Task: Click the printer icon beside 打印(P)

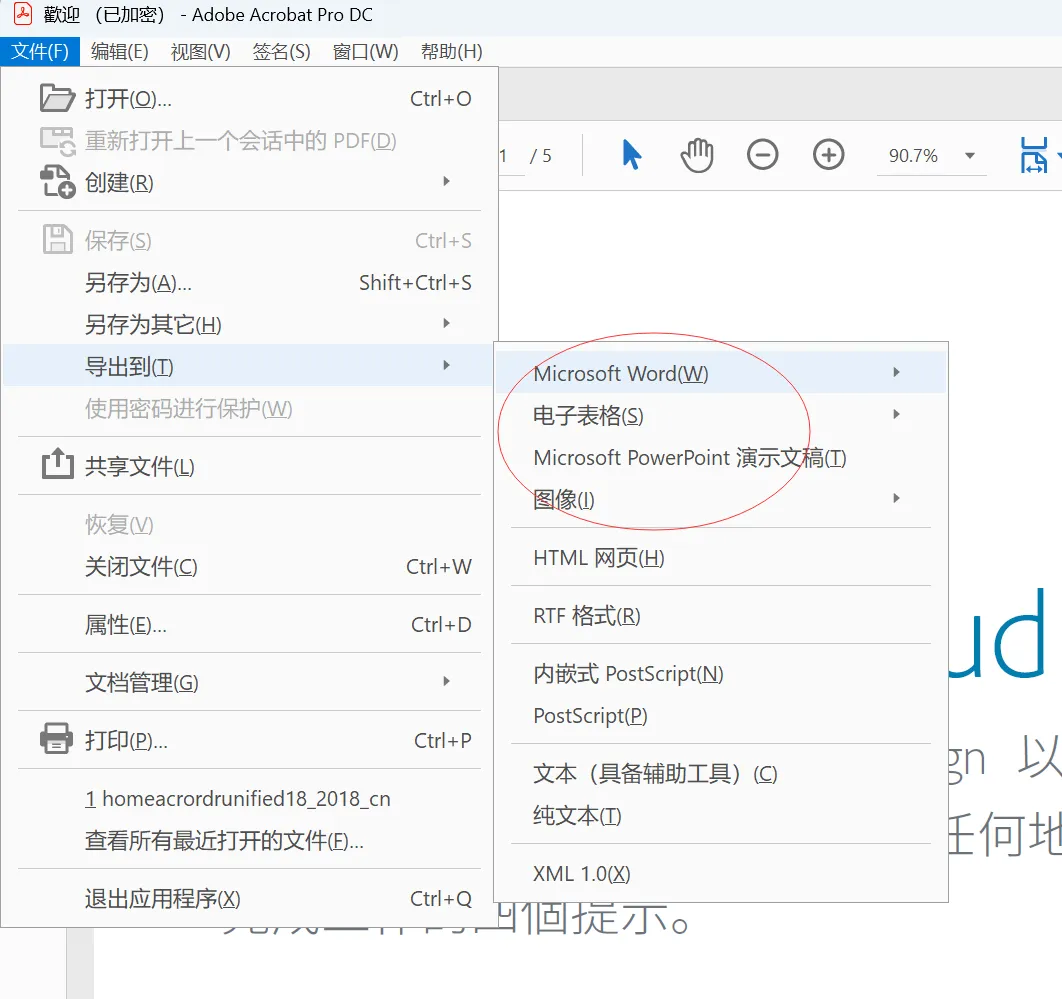Action: [57, 739]
